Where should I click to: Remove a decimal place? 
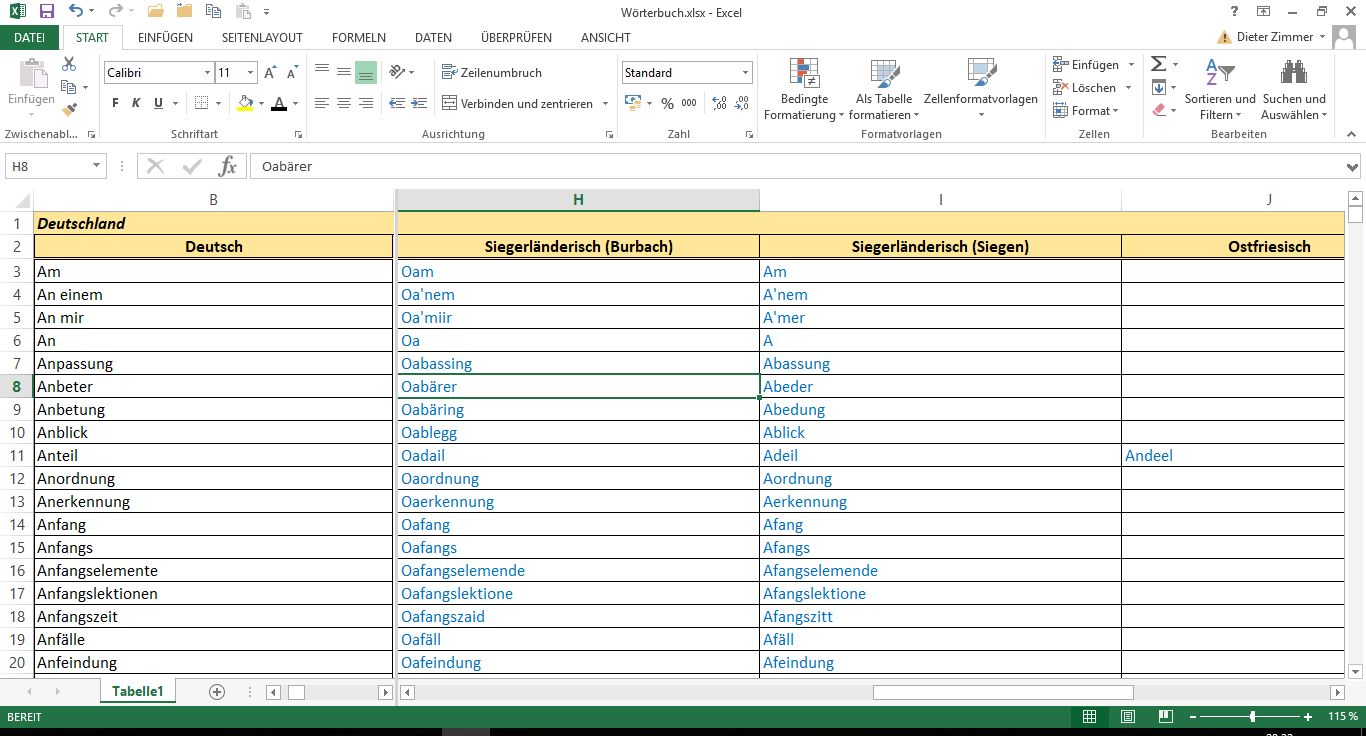pos(741,103)
